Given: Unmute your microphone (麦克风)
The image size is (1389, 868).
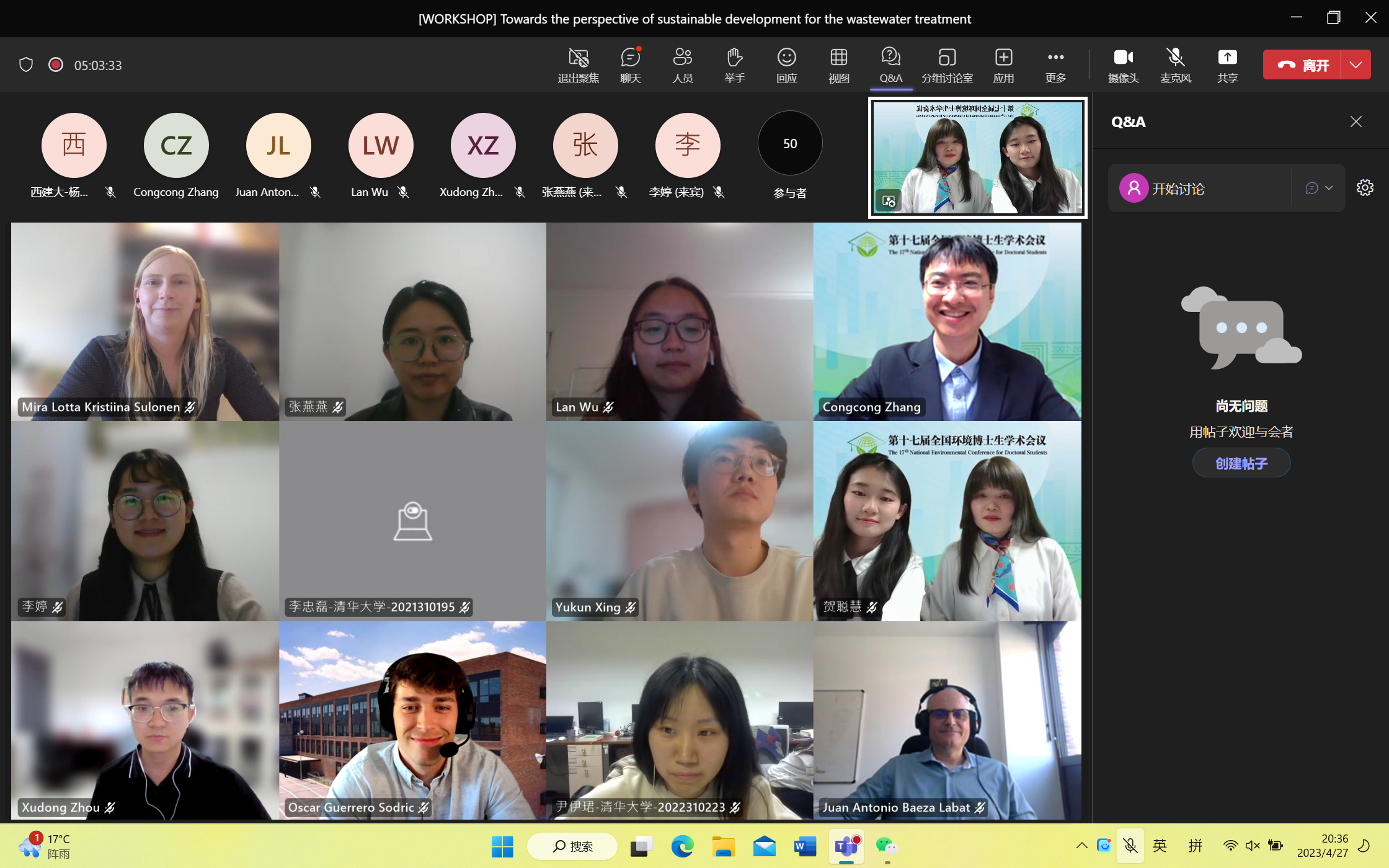Looking at the screenshot, I should point(1175,64).
